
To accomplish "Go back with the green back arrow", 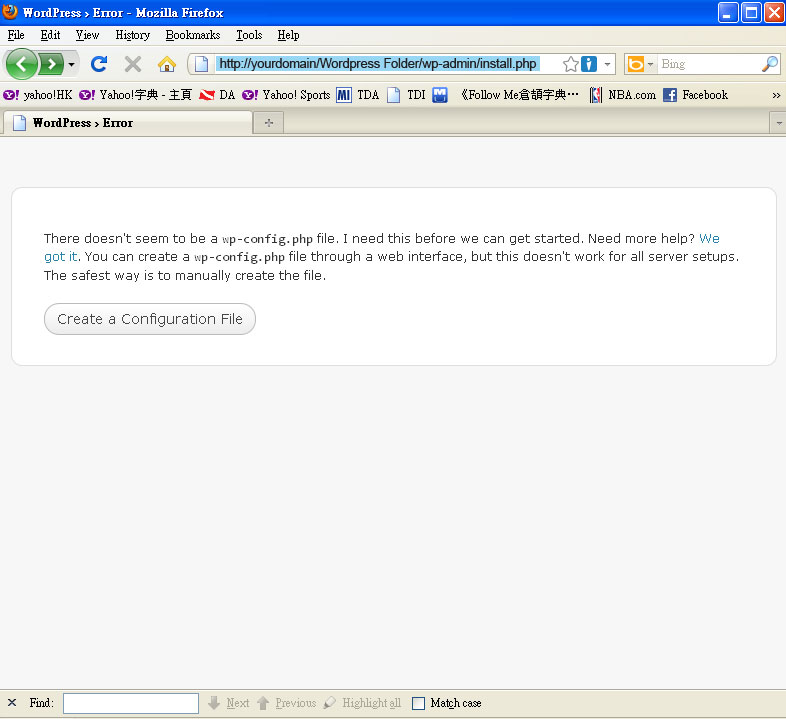I will click(x=21, y=64).
